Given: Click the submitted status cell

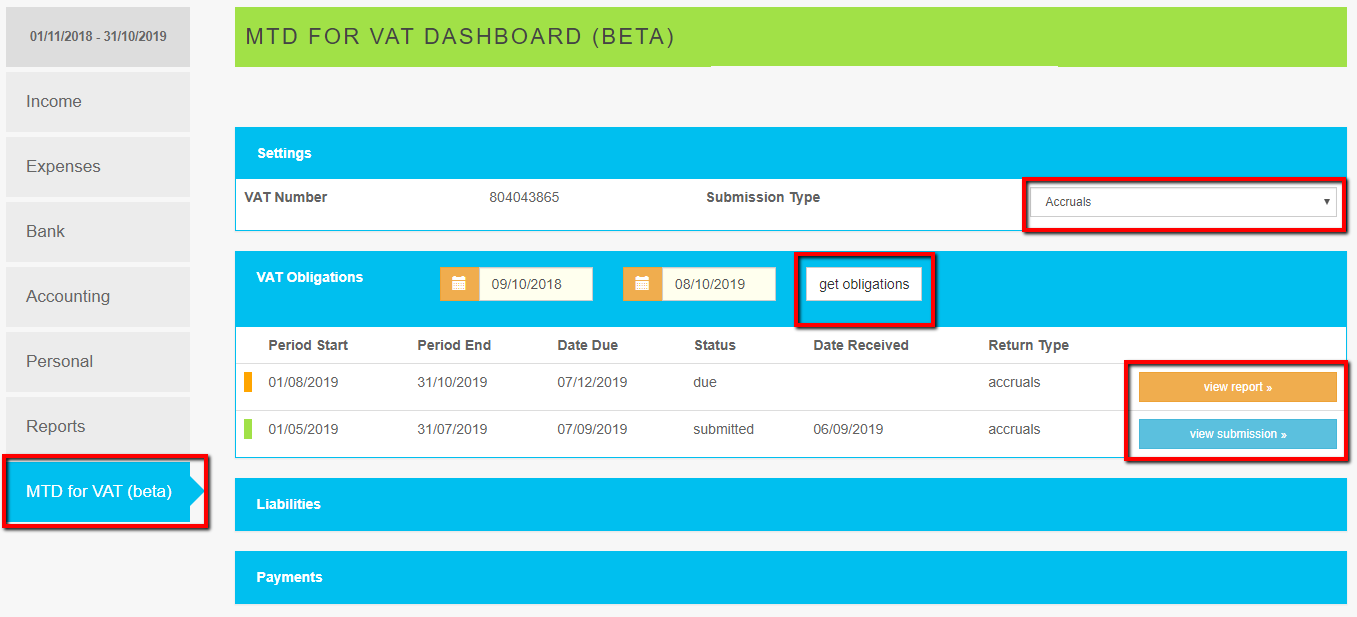Looking at the screenshot, I should point(724,429).
